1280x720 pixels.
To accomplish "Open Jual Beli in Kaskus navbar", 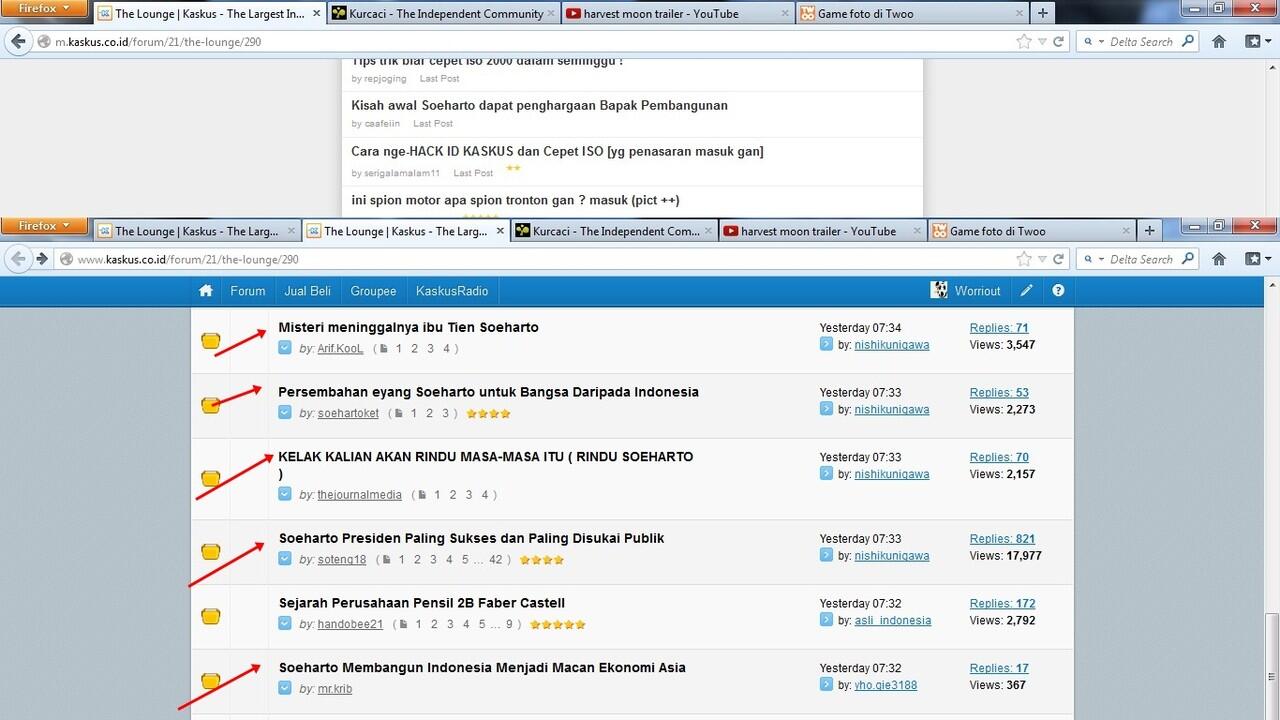I will click(307, 291).
